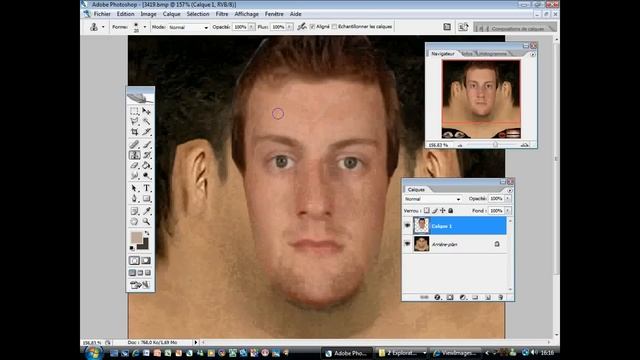Open the layer blend mode dropdown
Image resolution: width=640 pixels, height=360 pixels.
[432, 199]
